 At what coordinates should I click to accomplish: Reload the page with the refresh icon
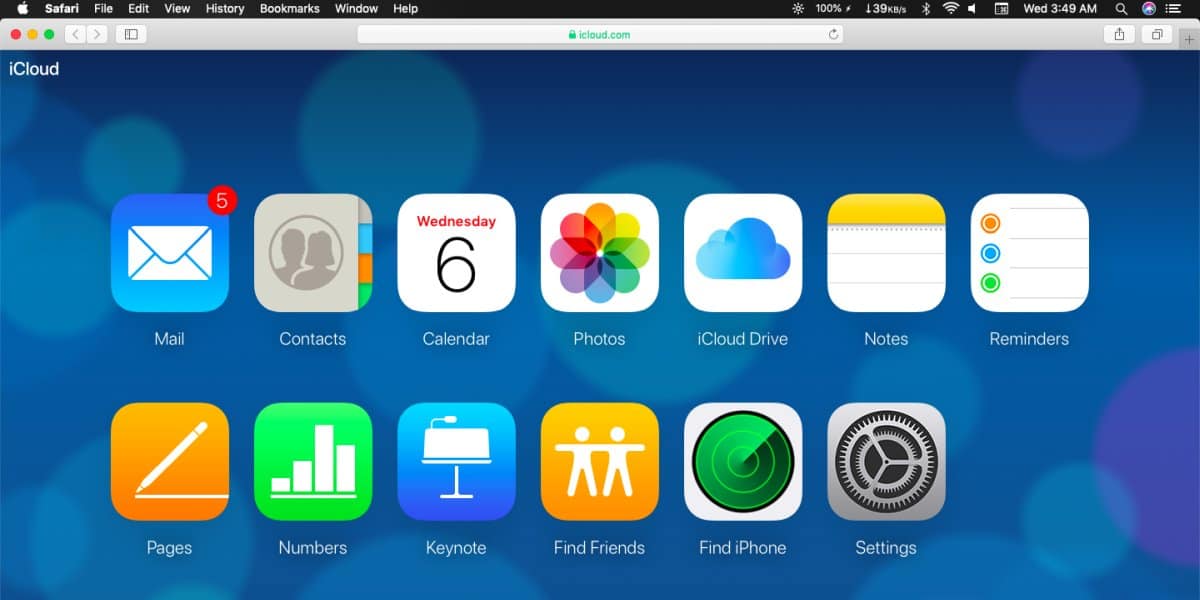[x=833, y=34]
